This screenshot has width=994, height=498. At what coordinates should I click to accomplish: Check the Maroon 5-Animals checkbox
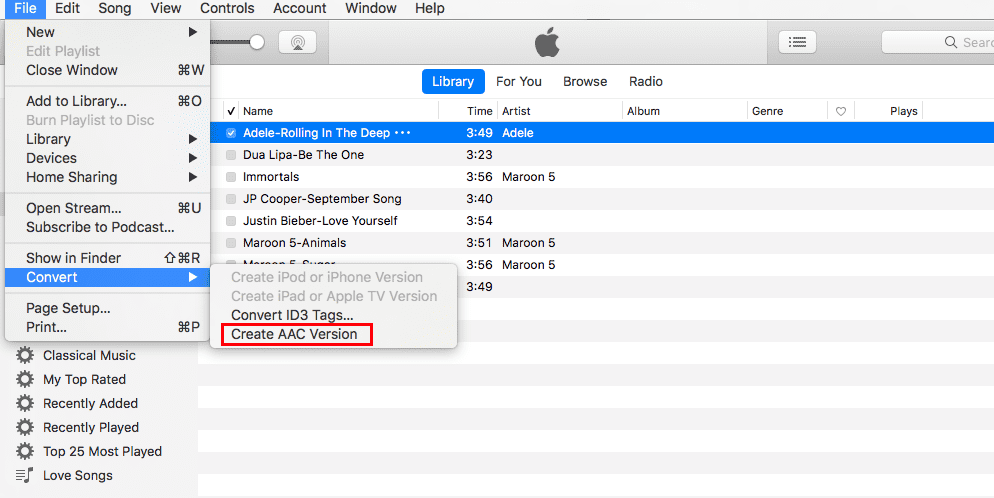click(x=231, y=243)
